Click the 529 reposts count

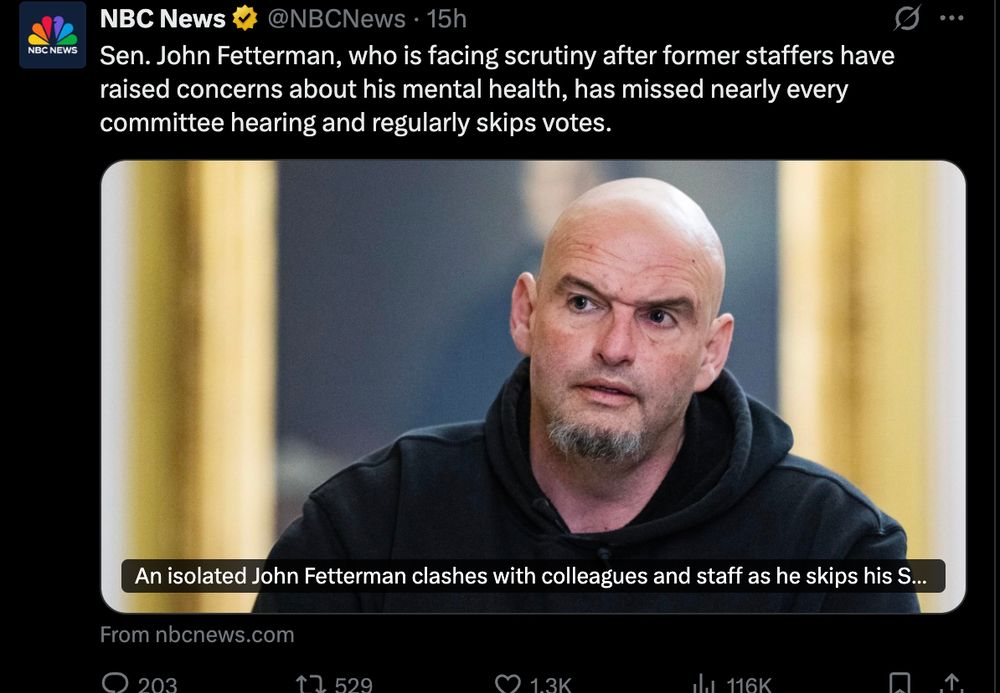click(353, 685)
